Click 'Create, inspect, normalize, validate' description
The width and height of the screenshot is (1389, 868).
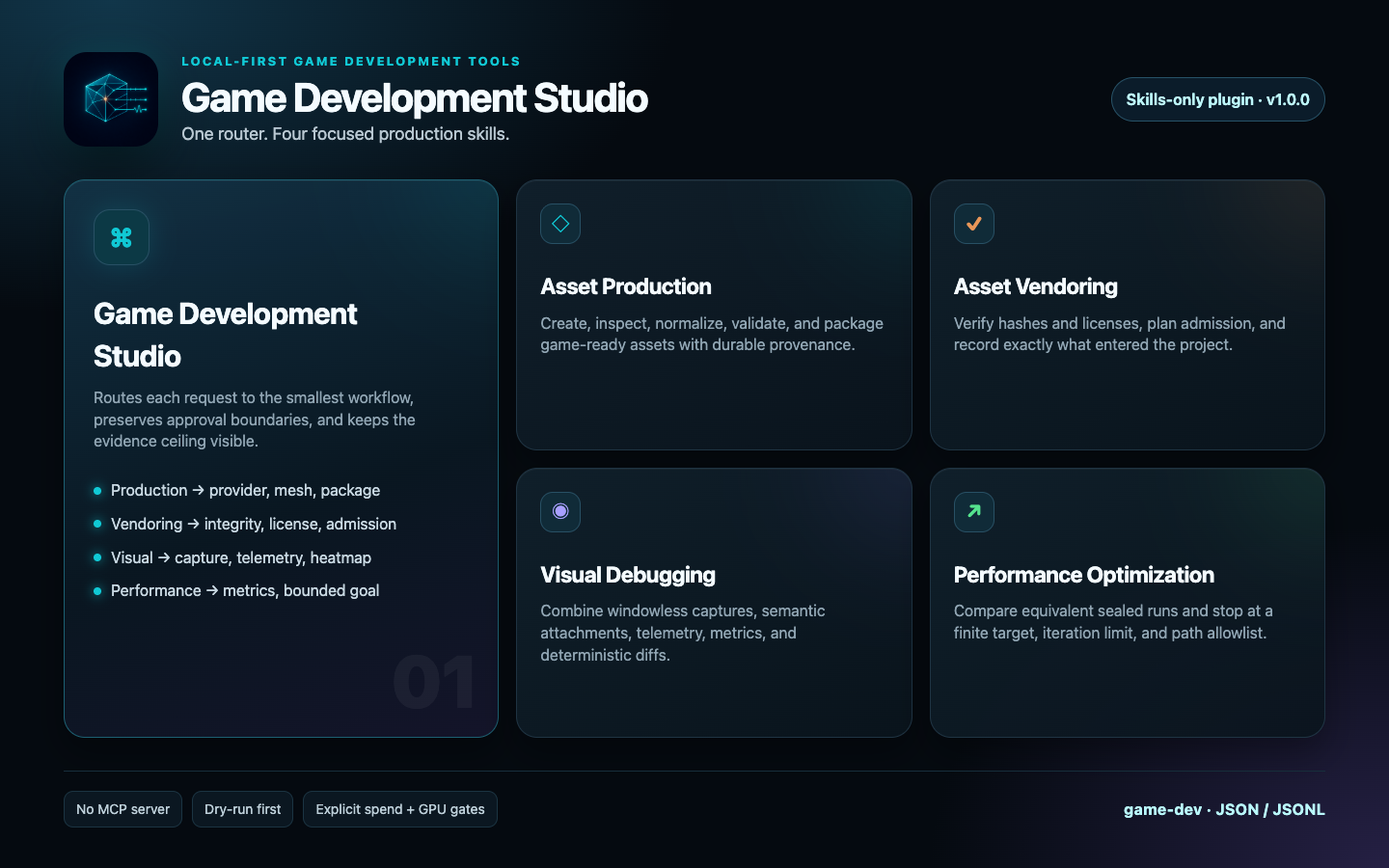click(712, 334)
